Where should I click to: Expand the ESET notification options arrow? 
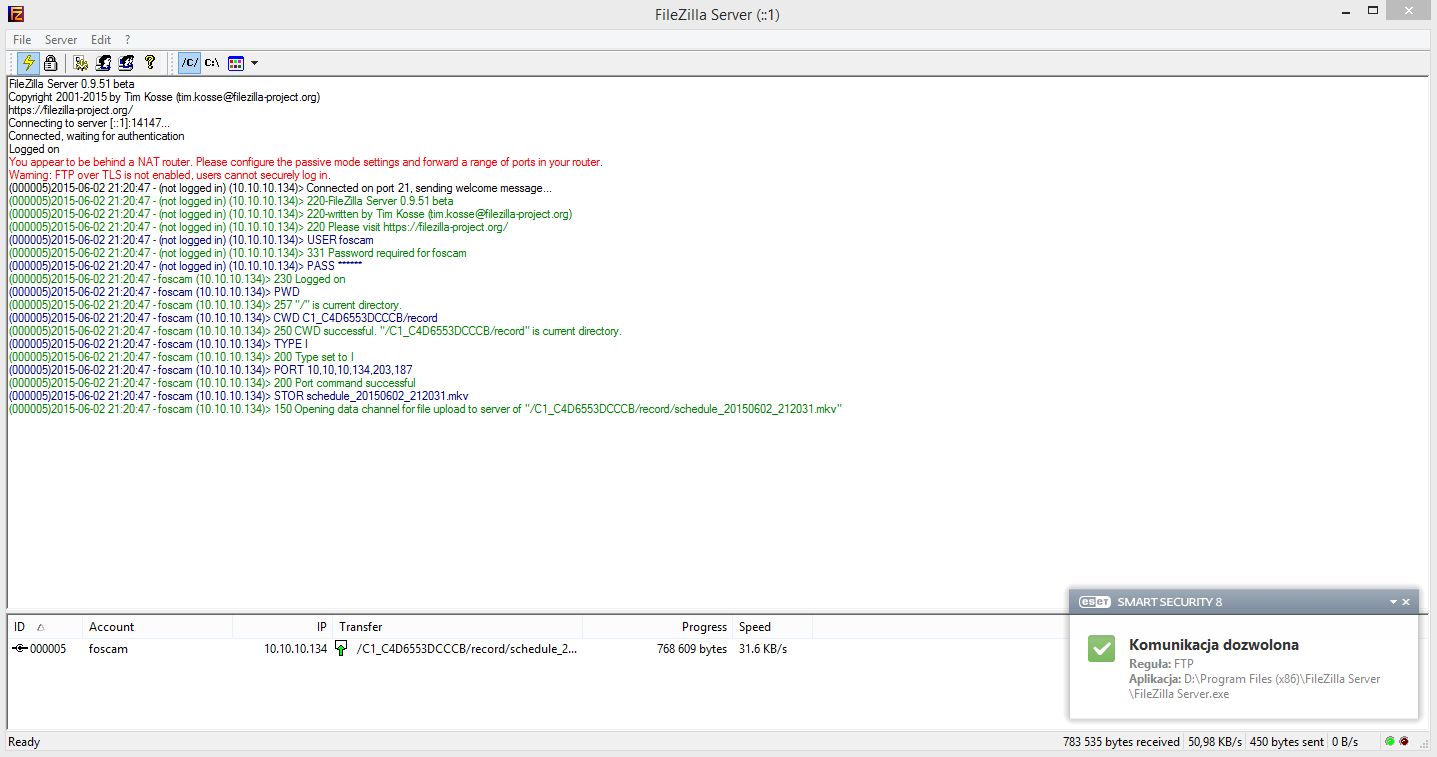click(x=1393, y=602)
